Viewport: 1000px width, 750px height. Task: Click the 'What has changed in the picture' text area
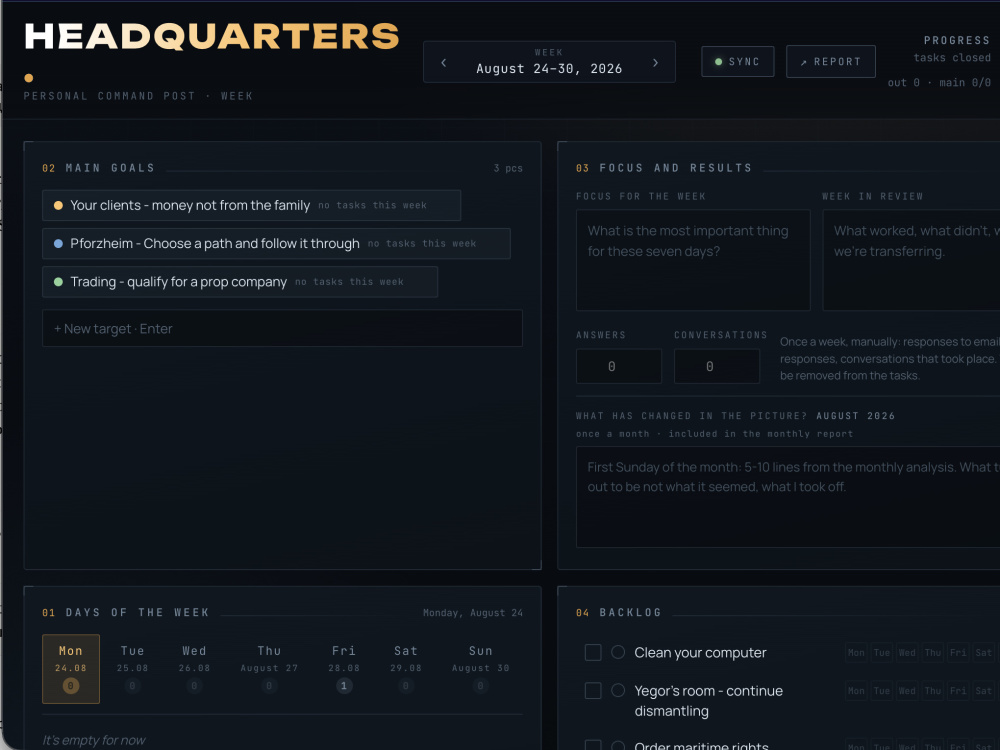(788, 497)
